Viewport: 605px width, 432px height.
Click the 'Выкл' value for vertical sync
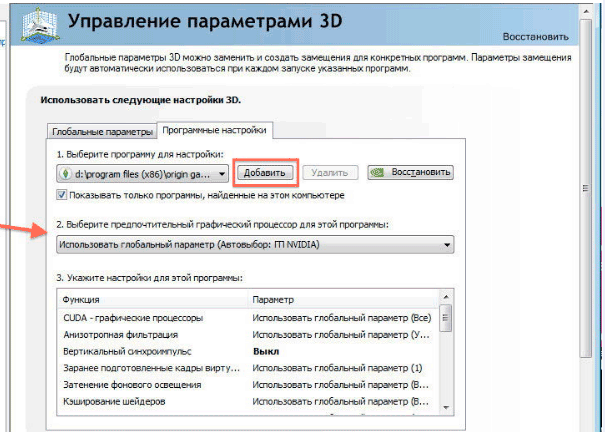click(266, 351)
